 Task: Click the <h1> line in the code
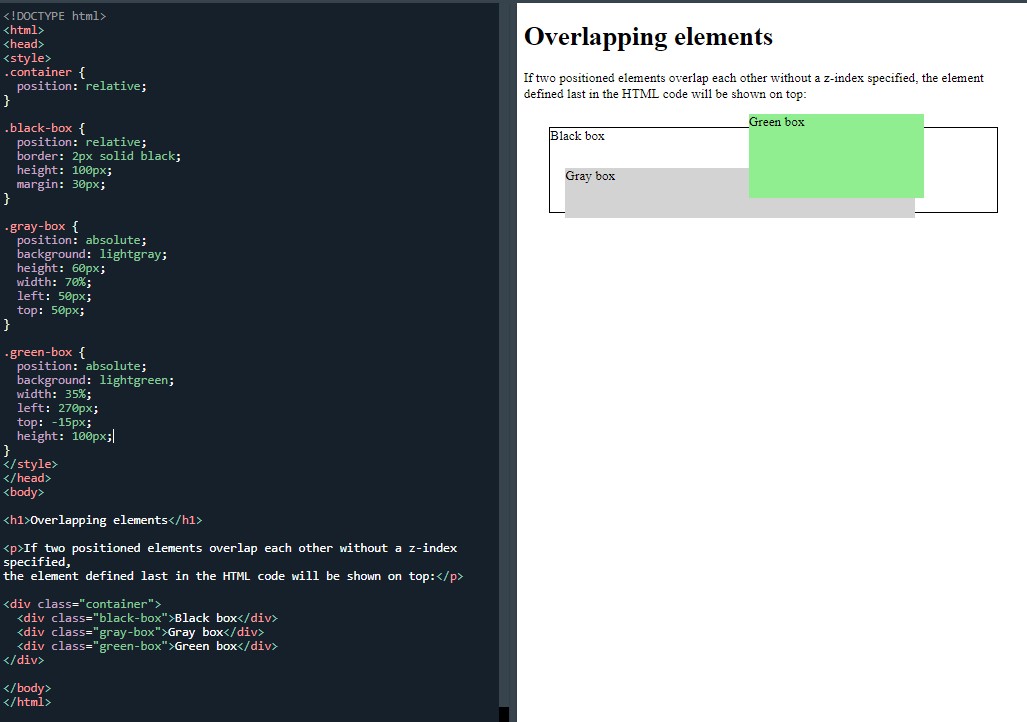(x=103, y=520)
